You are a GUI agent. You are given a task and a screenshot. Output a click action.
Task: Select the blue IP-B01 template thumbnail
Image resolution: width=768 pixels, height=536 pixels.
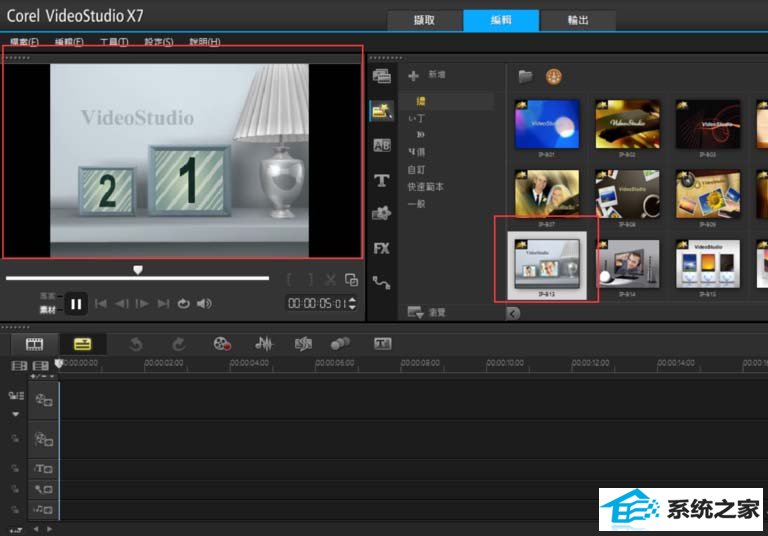547,124
